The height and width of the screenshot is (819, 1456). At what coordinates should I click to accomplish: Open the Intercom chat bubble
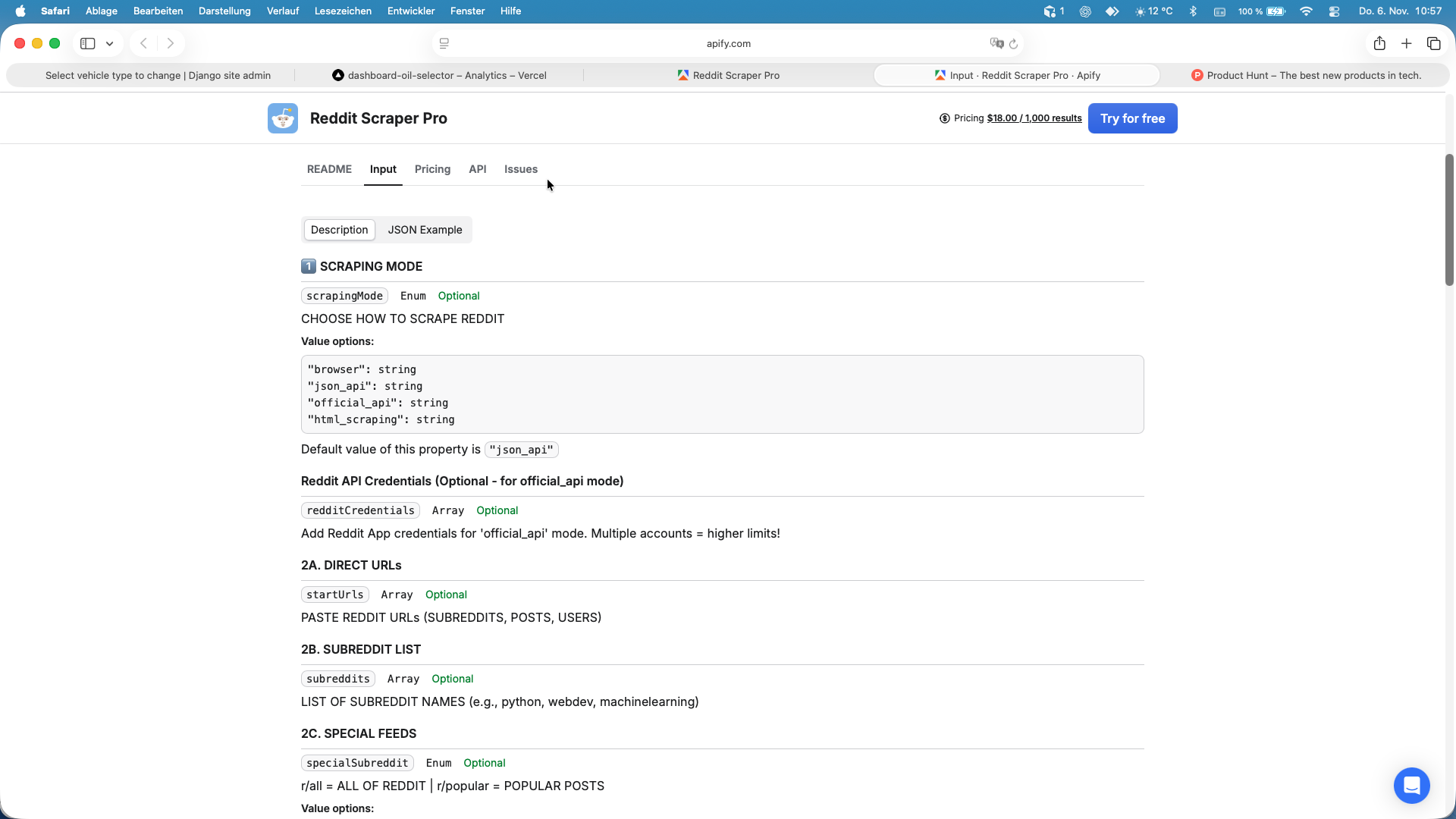1411,786
